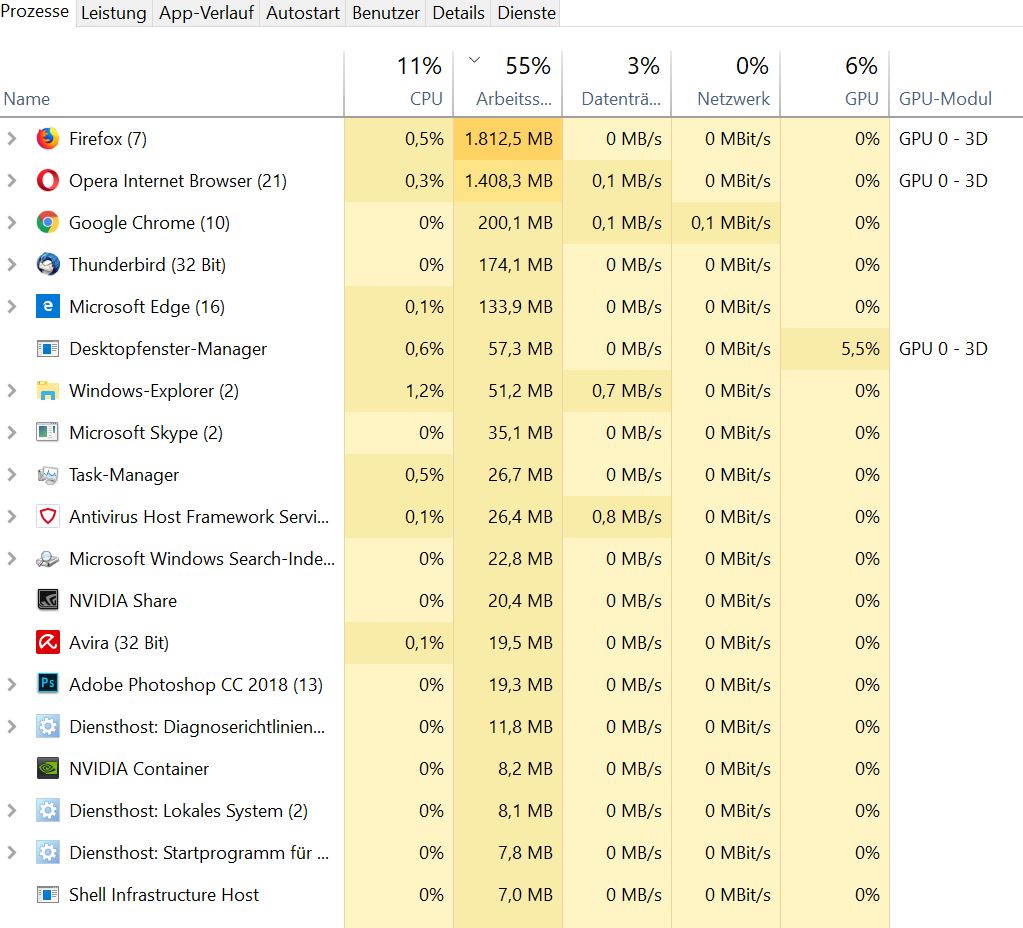Click Thunderbird memory value 174,1 MB
The height and width of the screenshot is (928, 1023).
(x=508, y=264)
